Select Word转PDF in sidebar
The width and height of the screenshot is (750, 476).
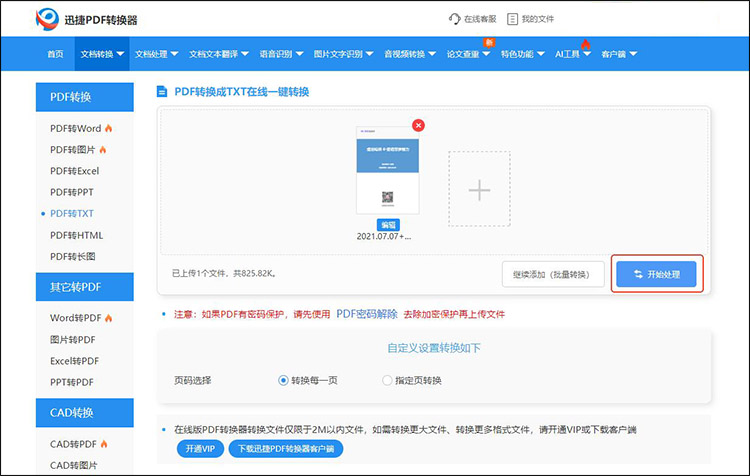point(76,318)
